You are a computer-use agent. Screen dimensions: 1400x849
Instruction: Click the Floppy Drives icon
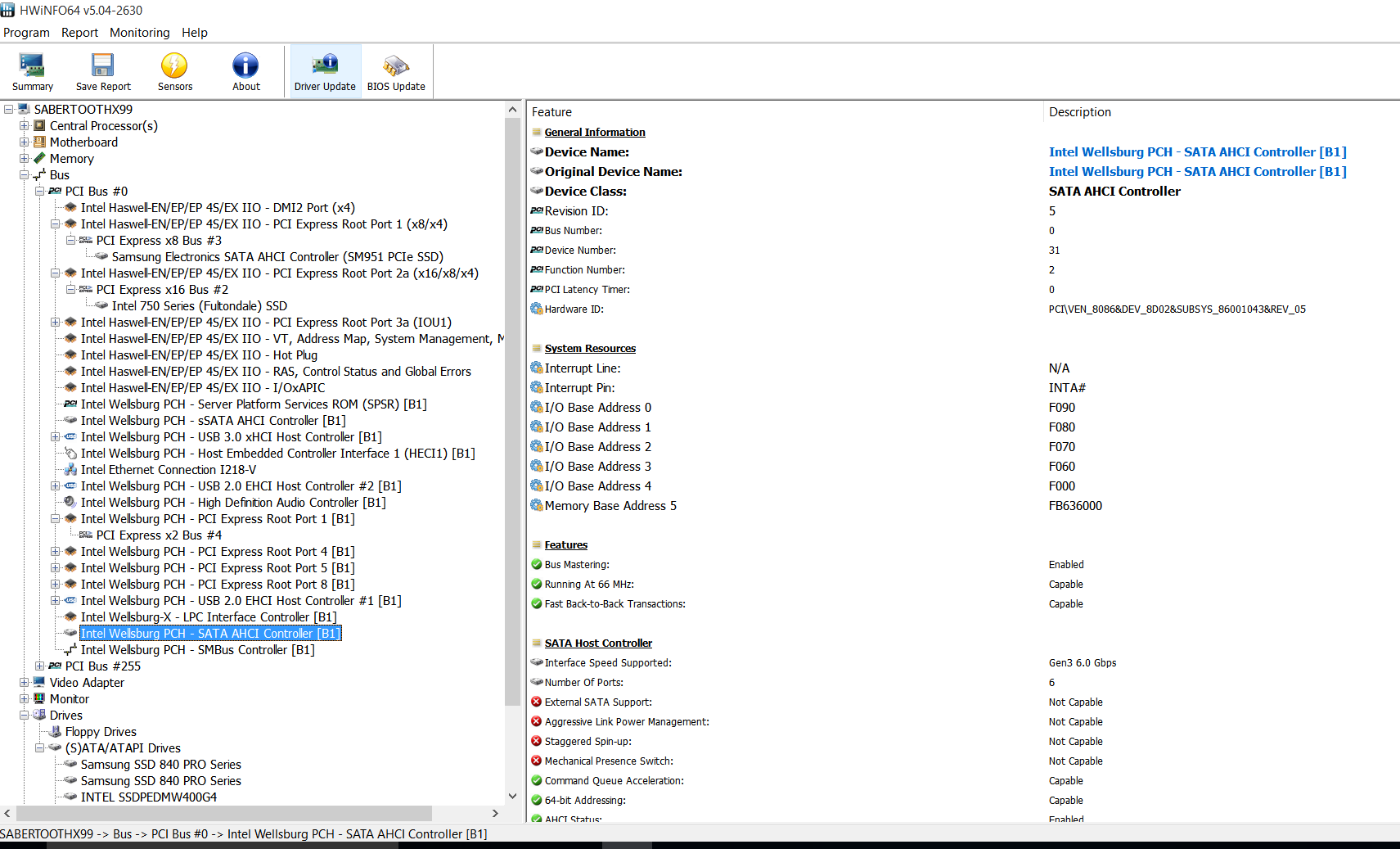55,731
